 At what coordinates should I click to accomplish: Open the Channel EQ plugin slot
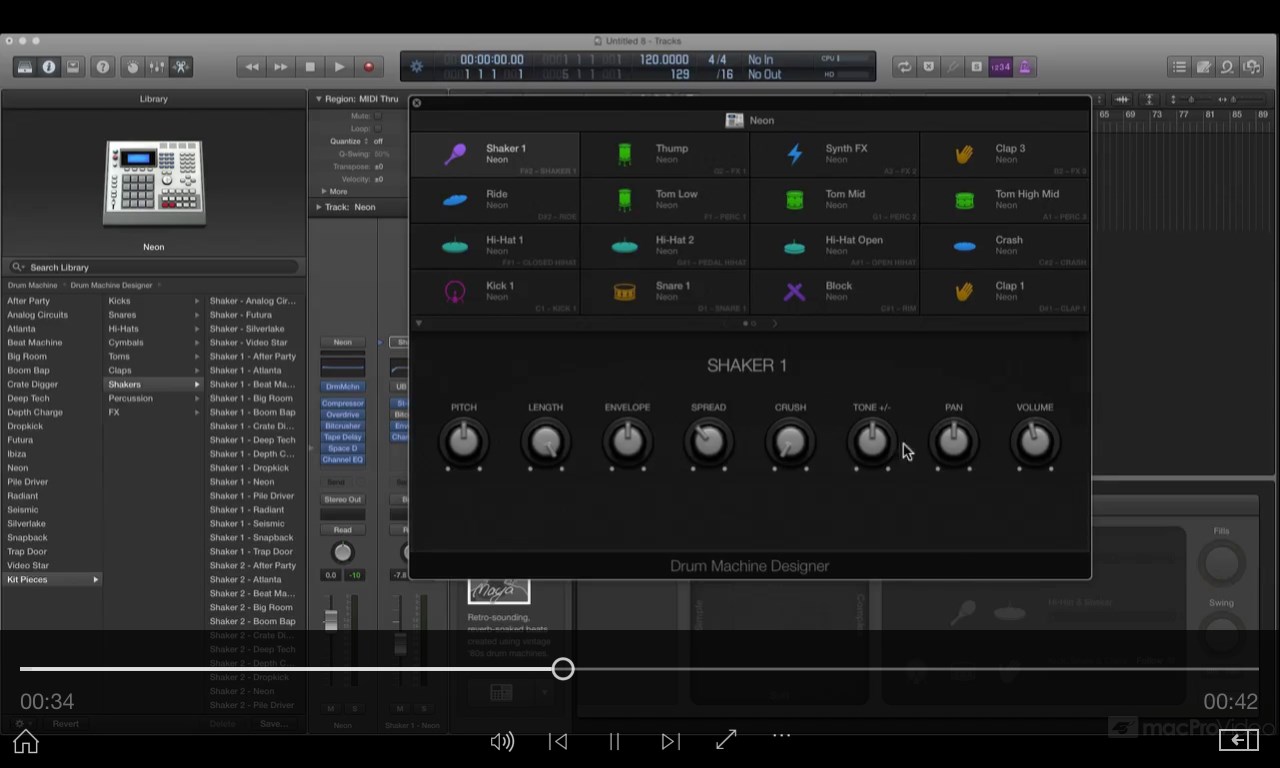343,459
